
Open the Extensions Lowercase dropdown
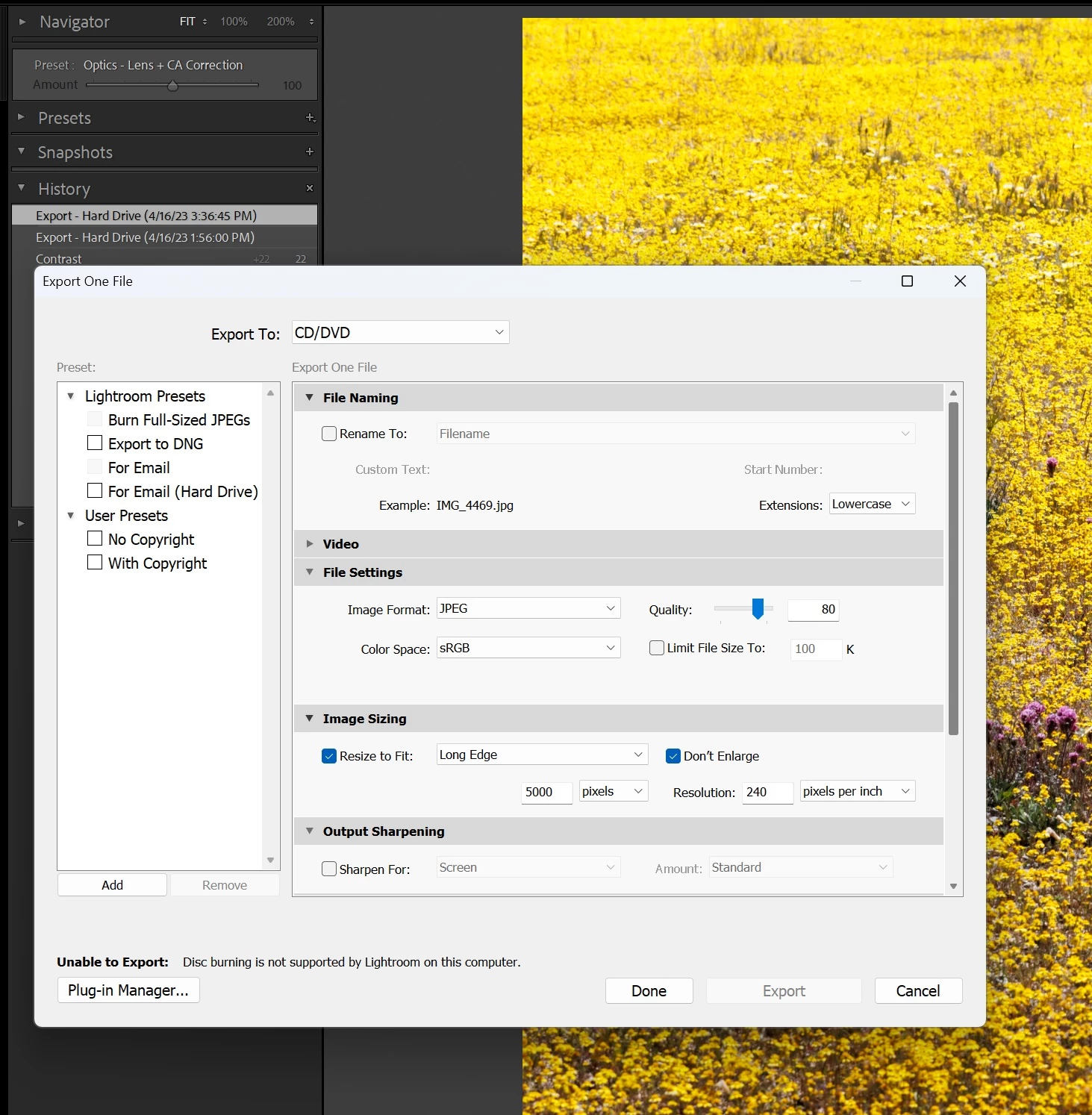872,505
